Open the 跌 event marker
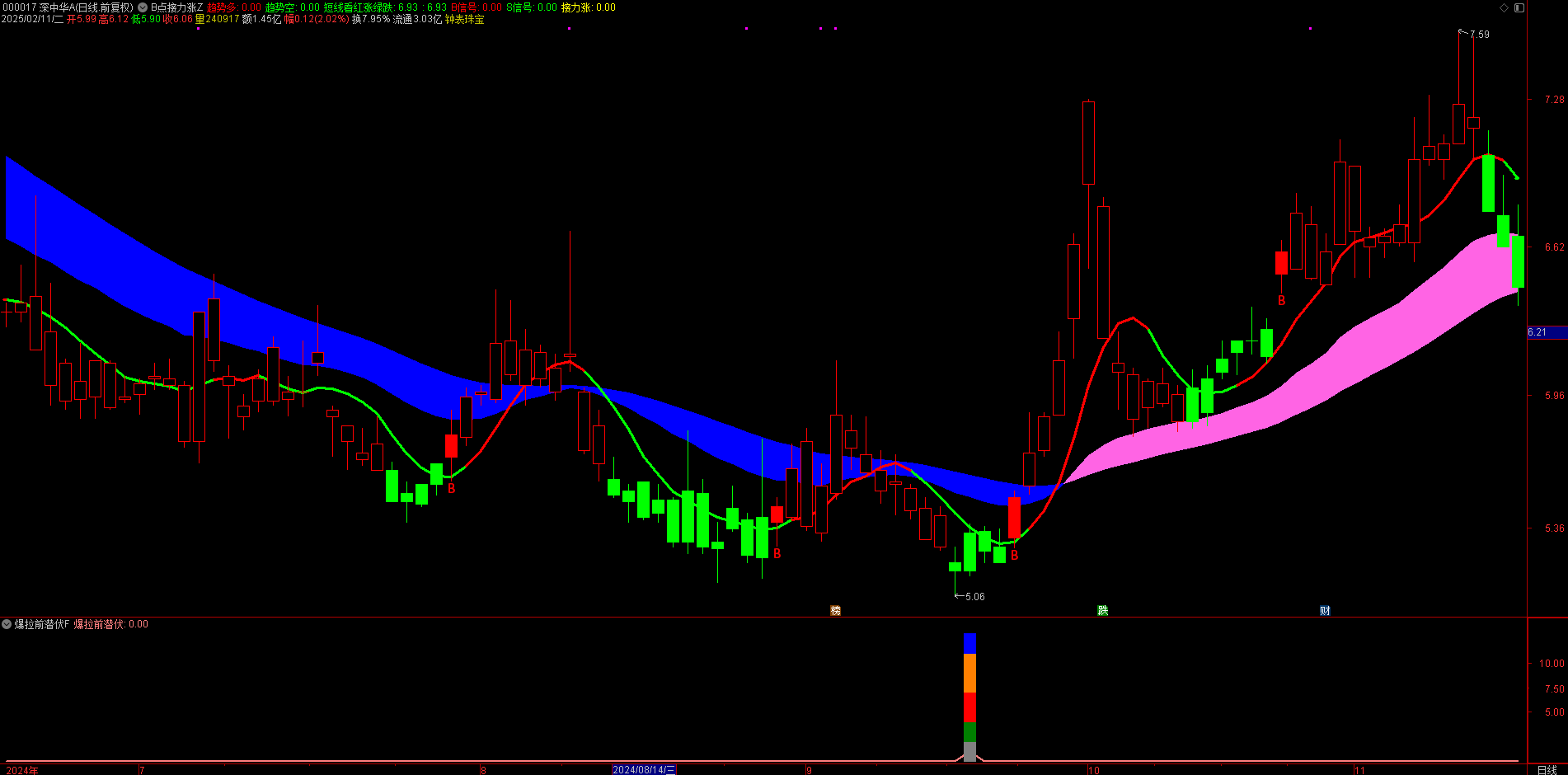1568x775 pixels. coord(1102,610)
